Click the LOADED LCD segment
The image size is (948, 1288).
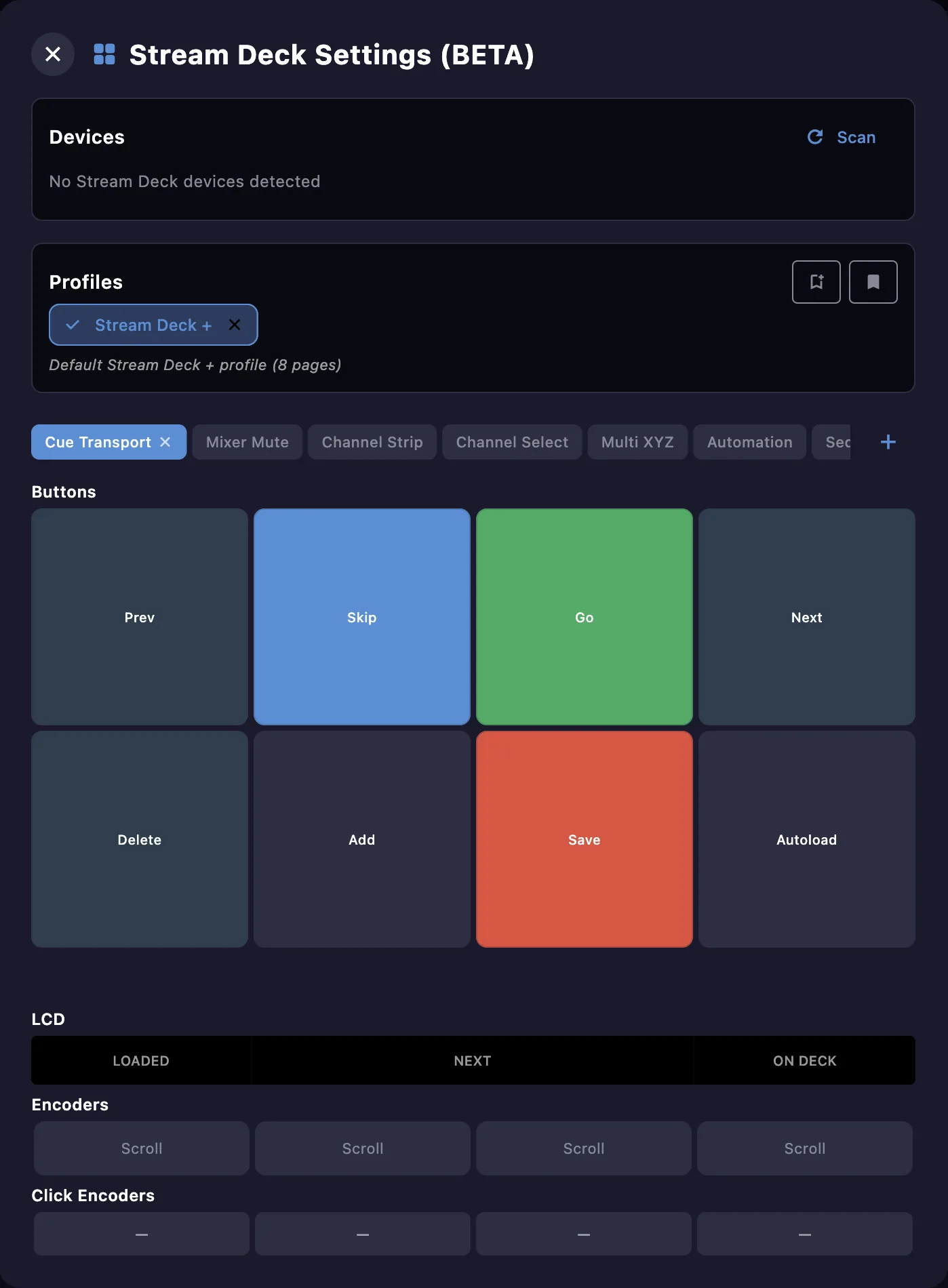[x=141, y=1060]
